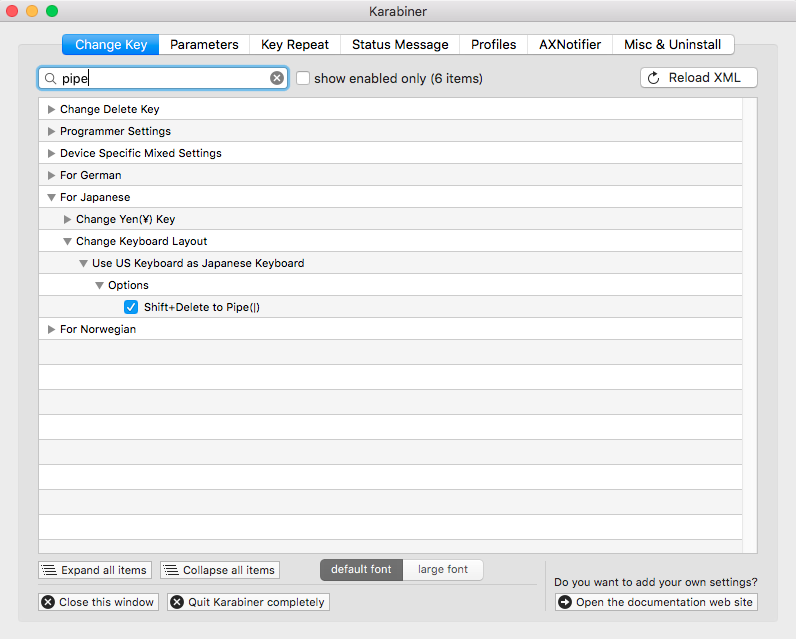
Task: Open the Parameters tab
Action: coord(204,45)
